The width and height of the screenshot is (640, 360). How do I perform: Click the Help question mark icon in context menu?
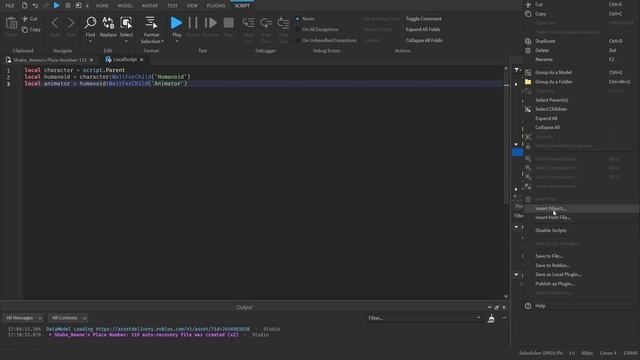(x=528, y=306)
